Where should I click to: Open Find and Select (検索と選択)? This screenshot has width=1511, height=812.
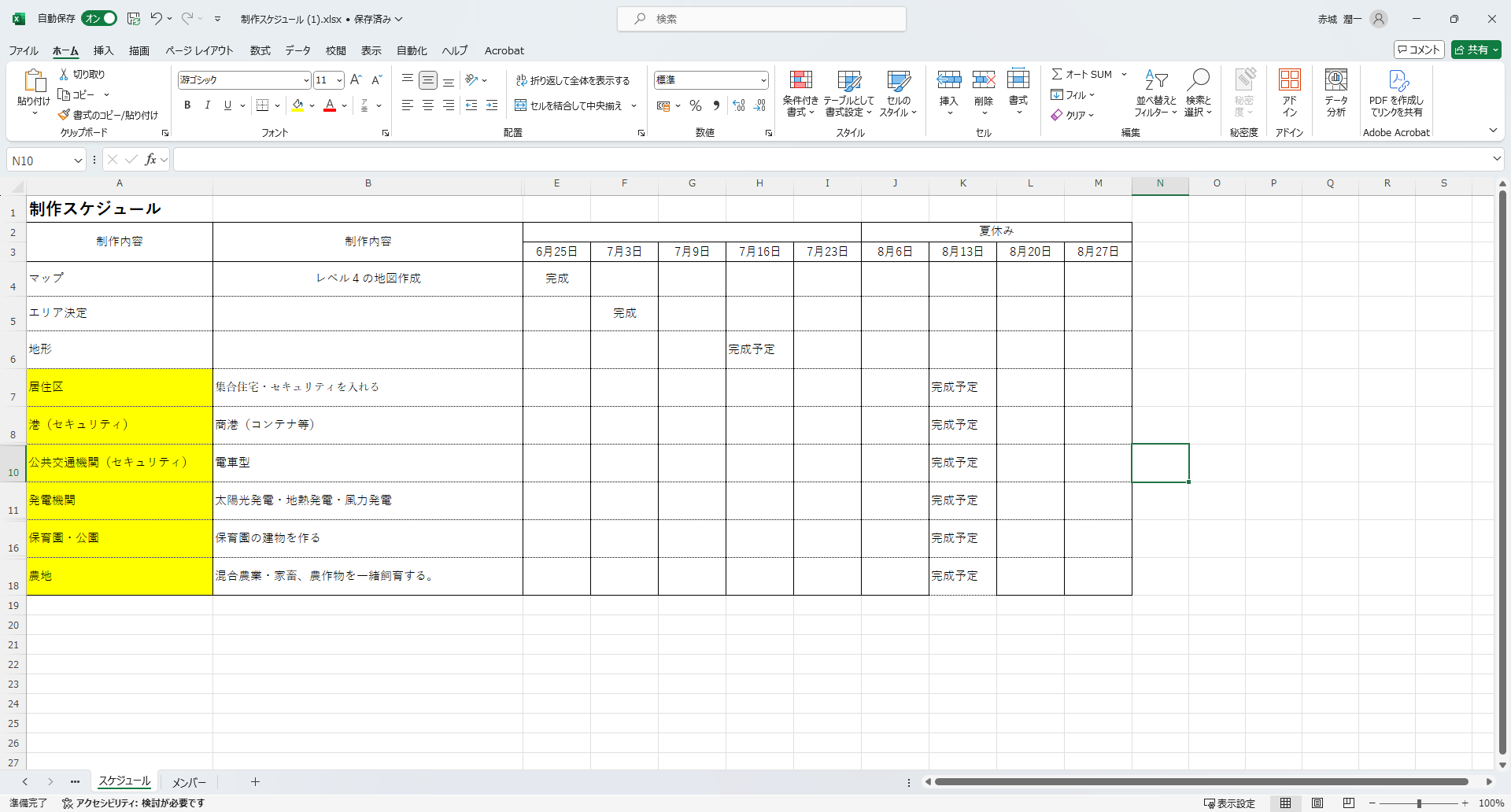pos(1199,93)
